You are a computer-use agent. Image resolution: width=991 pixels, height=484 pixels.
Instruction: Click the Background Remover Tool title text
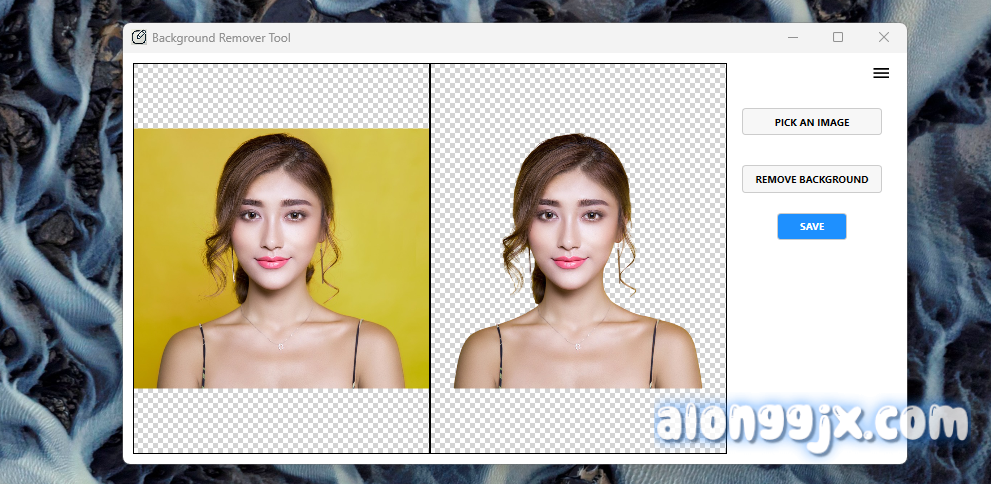tap(221, 38)
